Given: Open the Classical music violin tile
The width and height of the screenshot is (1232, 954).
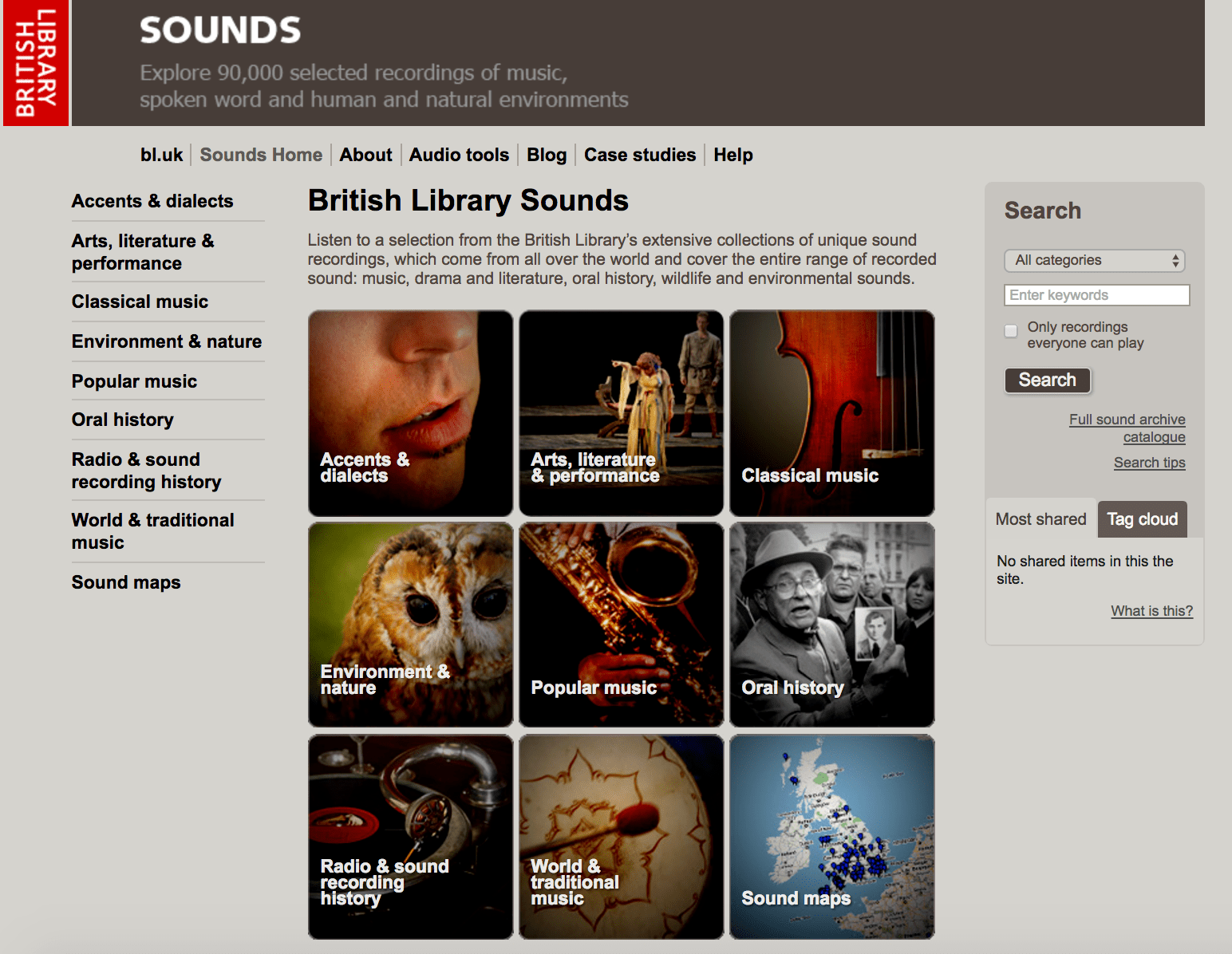Looking at the screenshot, I should [831, 413].
